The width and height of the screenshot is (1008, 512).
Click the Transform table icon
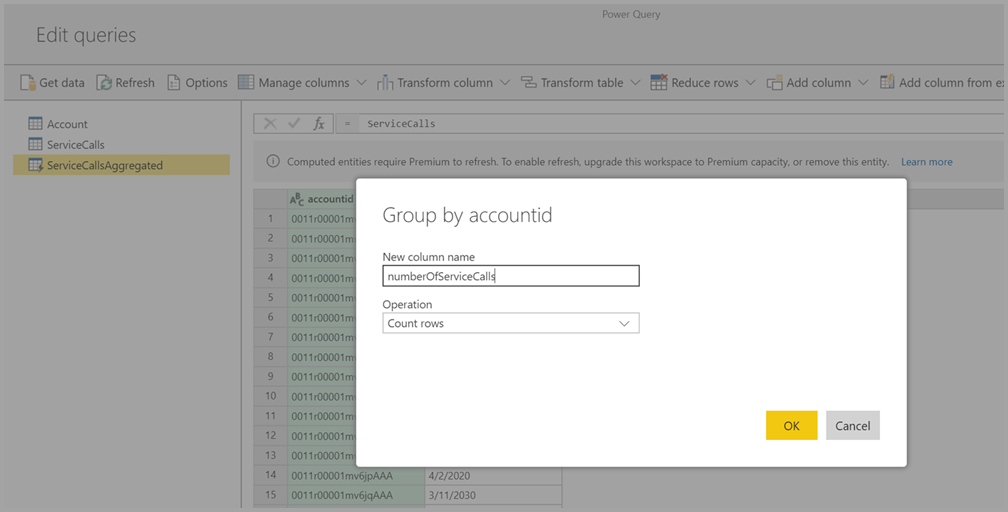(x=529, y=83)
